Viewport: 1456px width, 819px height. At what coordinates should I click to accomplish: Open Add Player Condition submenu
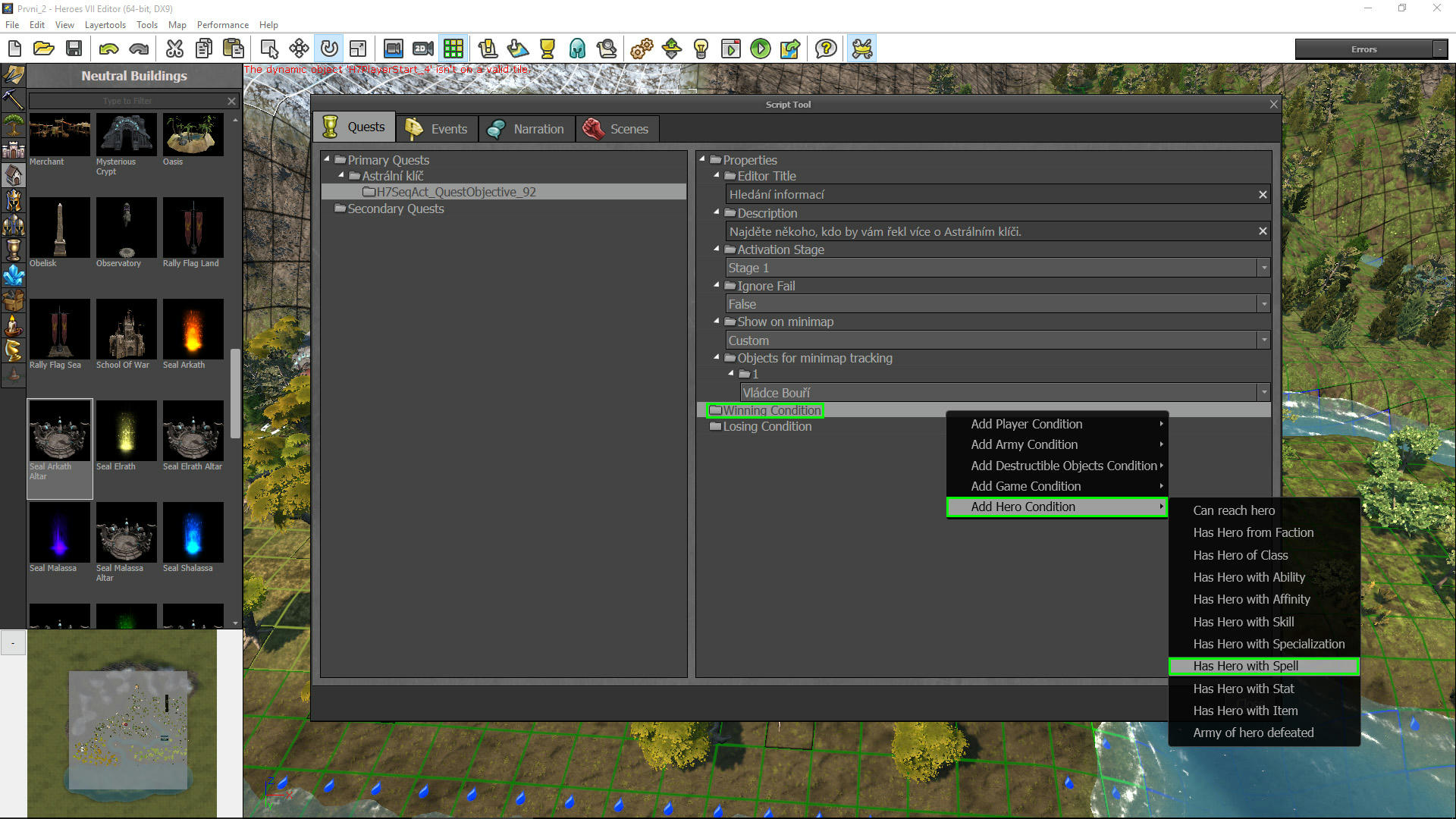(1057, 424)
